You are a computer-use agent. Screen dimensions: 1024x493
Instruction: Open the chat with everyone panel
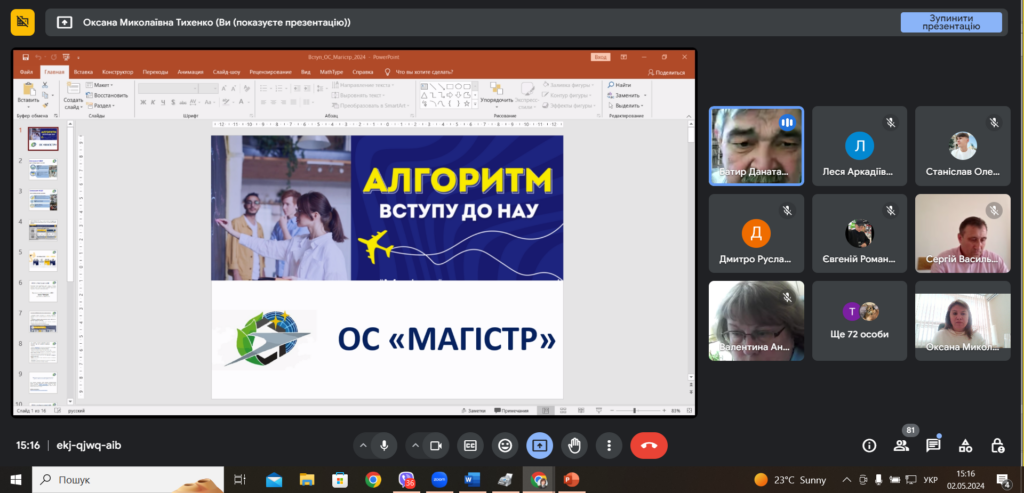pyautogui.click(x=933, y=445)
